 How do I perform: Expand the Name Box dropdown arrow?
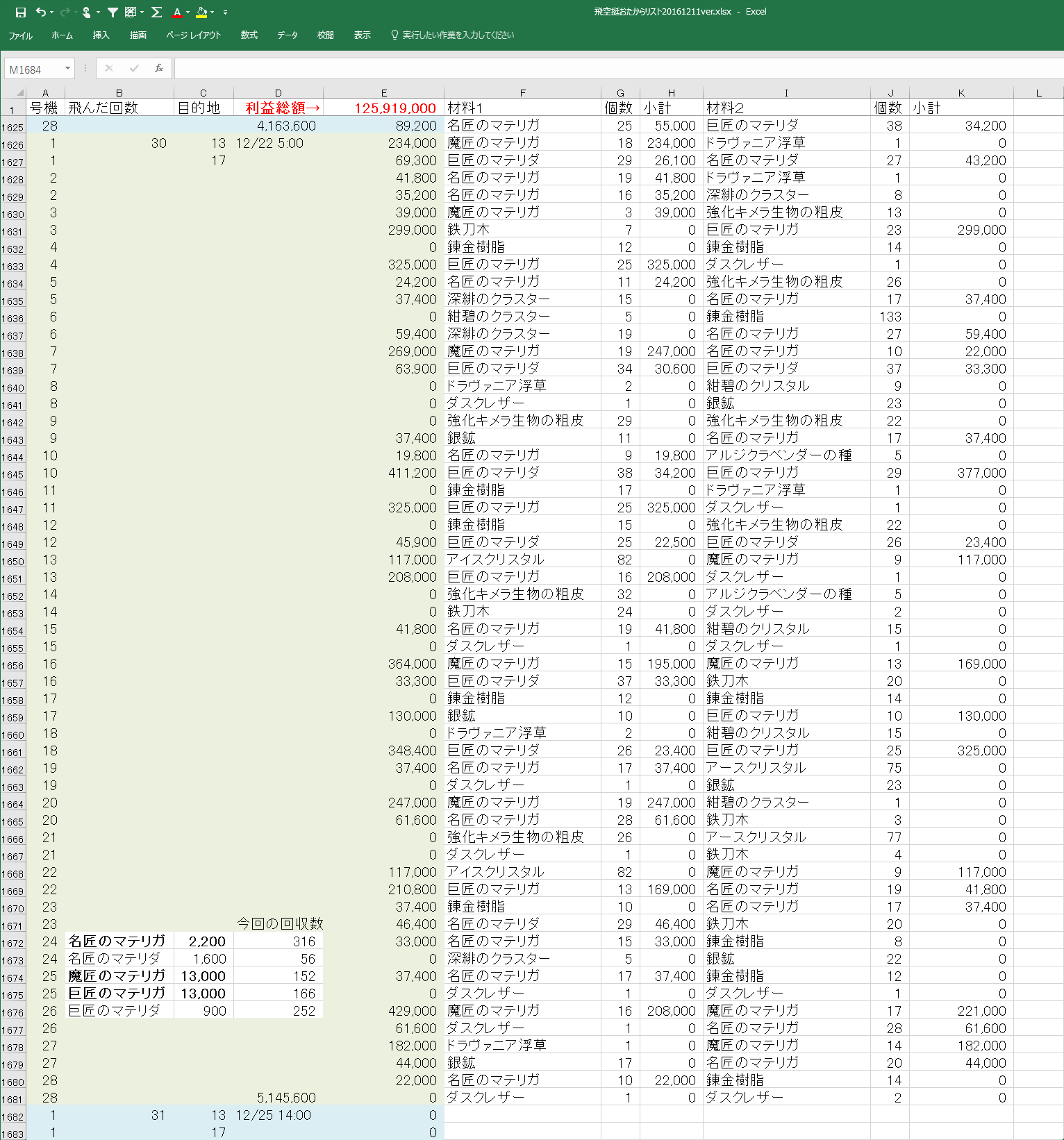click(x=67, y=68)
